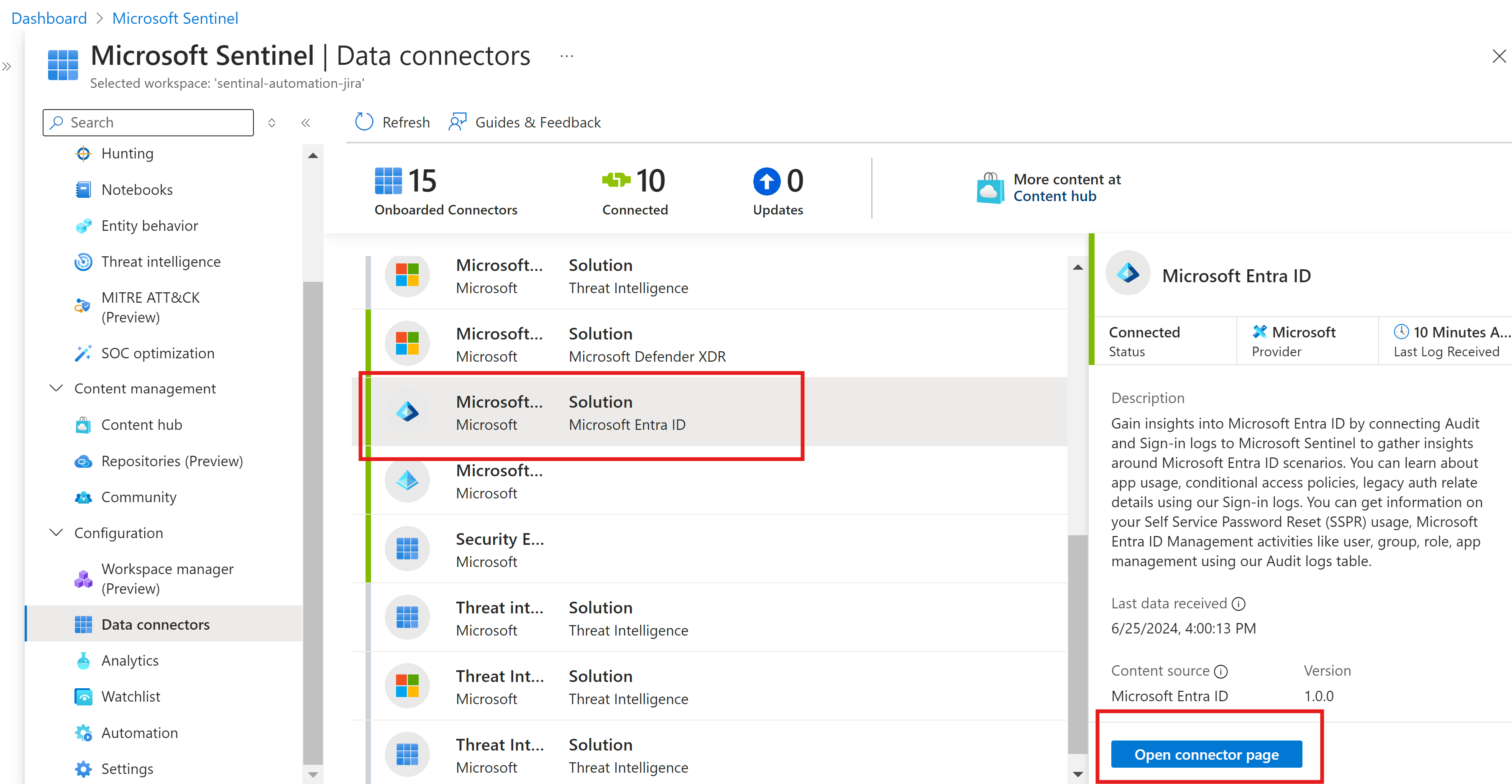Click the Workspace manager cubes icon
The image size is (1512, 784).
point(83,579)
